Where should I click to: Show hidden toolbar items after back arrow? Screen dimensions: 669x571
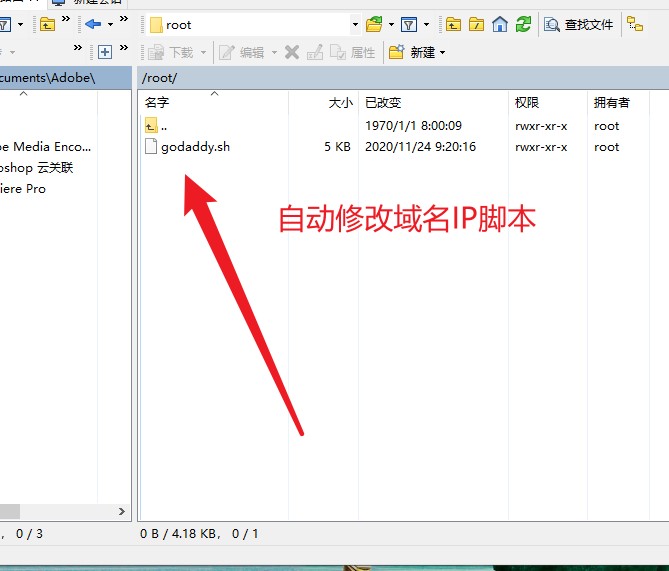coord(124,18)
